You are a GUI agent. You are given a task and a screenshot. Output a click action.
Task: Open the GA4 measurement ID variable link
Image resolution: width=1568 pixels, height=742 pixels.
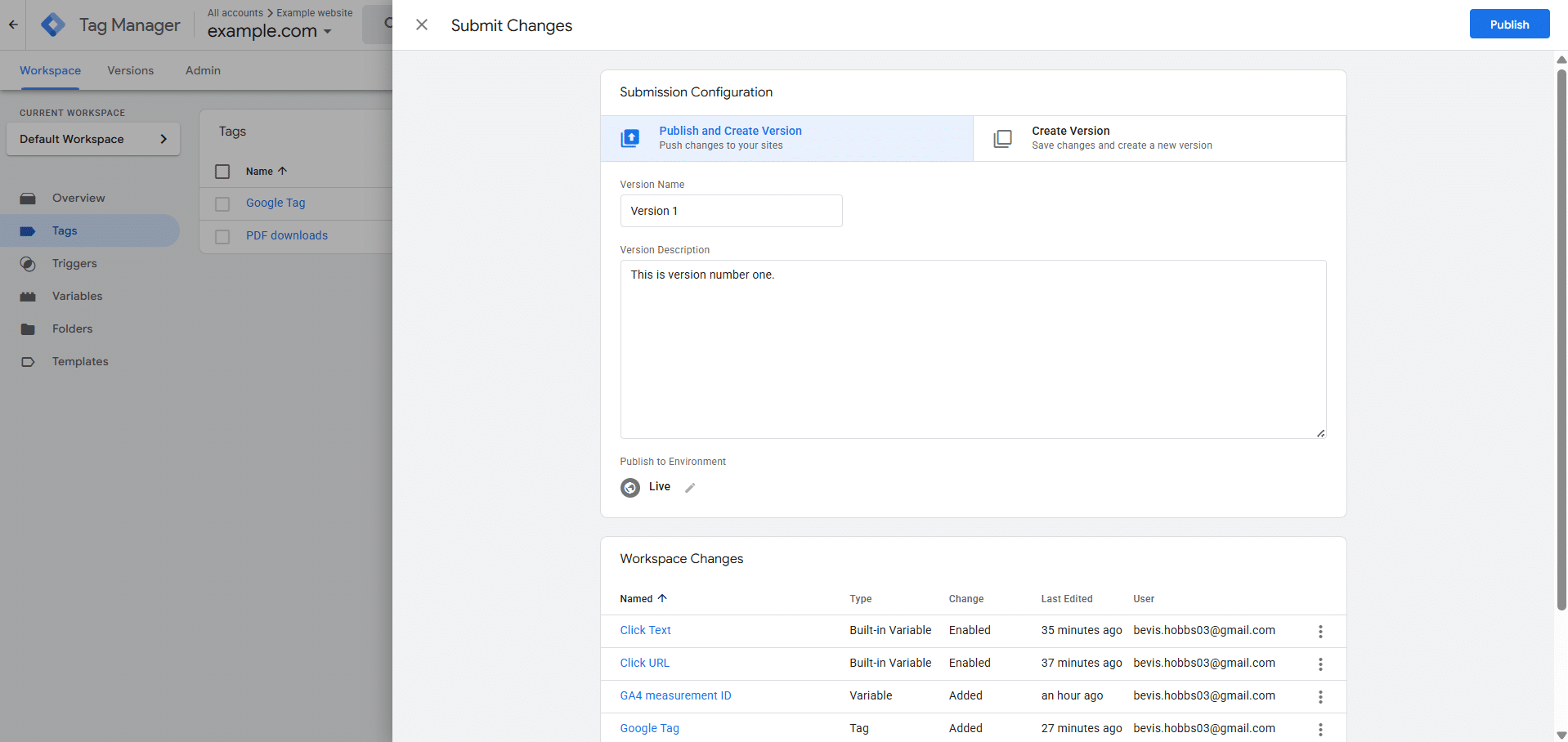(675, 695)
